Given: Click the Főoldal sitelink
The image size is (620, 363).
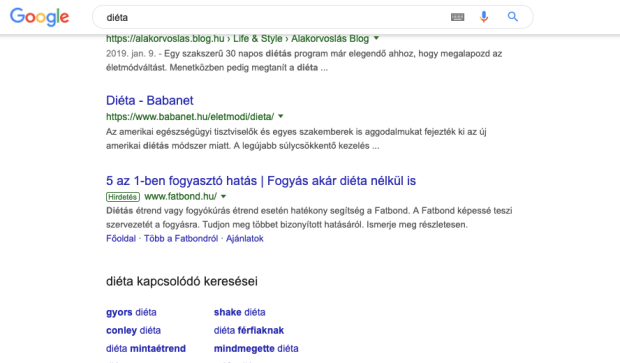Looking at the screenshot, I should (121, 238).
